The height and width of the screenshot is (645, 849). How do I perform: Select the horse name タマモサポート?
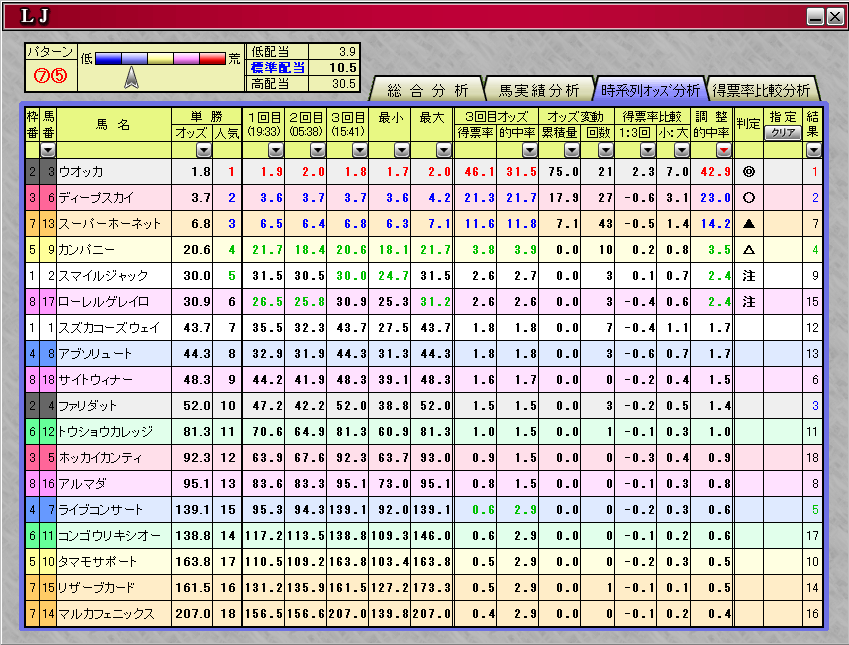point(96,562)
